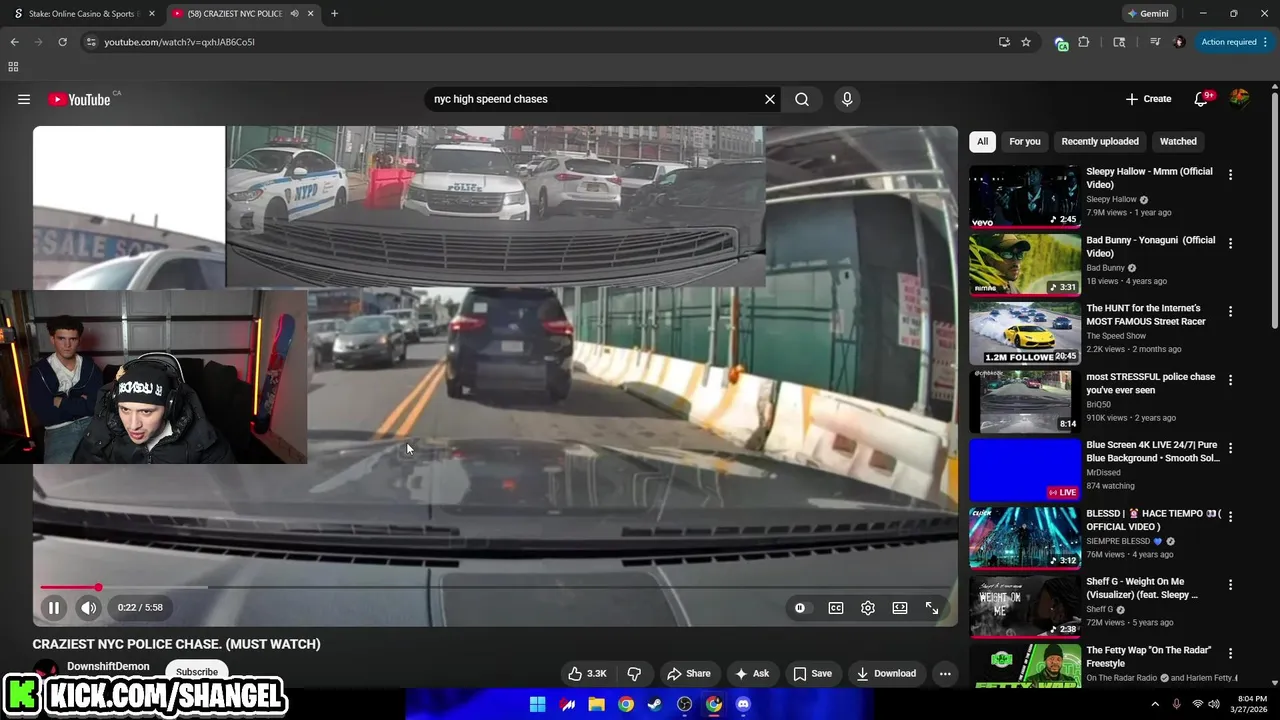Go to YouTube home via logo
This screenshot has width=1280, height=720.
coord(79,99)
